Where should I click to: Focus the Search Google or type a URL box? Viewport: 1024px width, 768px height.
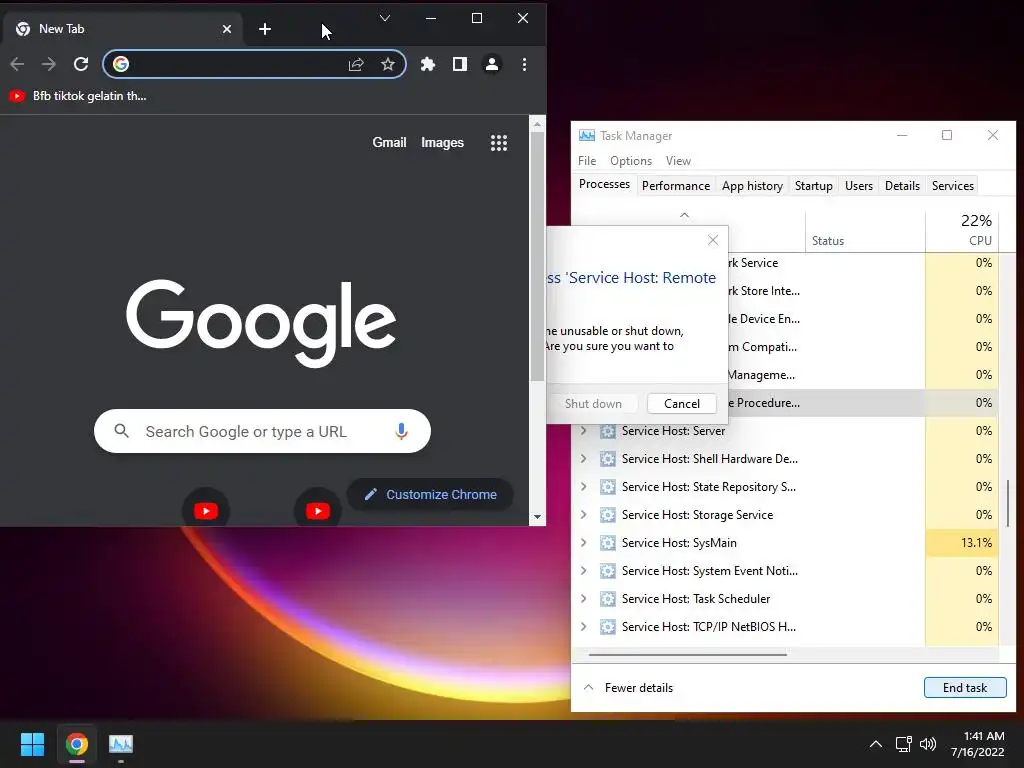tap(263, 431)
